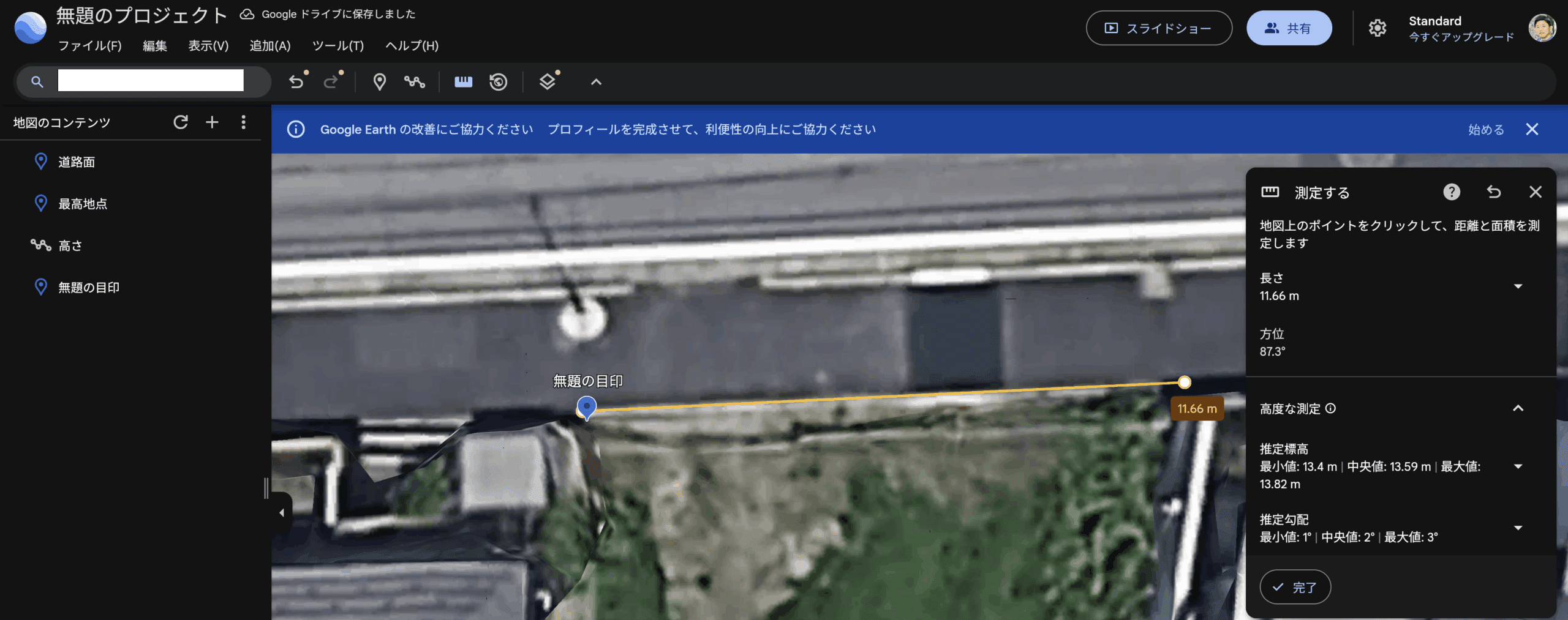Open the 長さ unit dropdown

tap(1518, 286)
